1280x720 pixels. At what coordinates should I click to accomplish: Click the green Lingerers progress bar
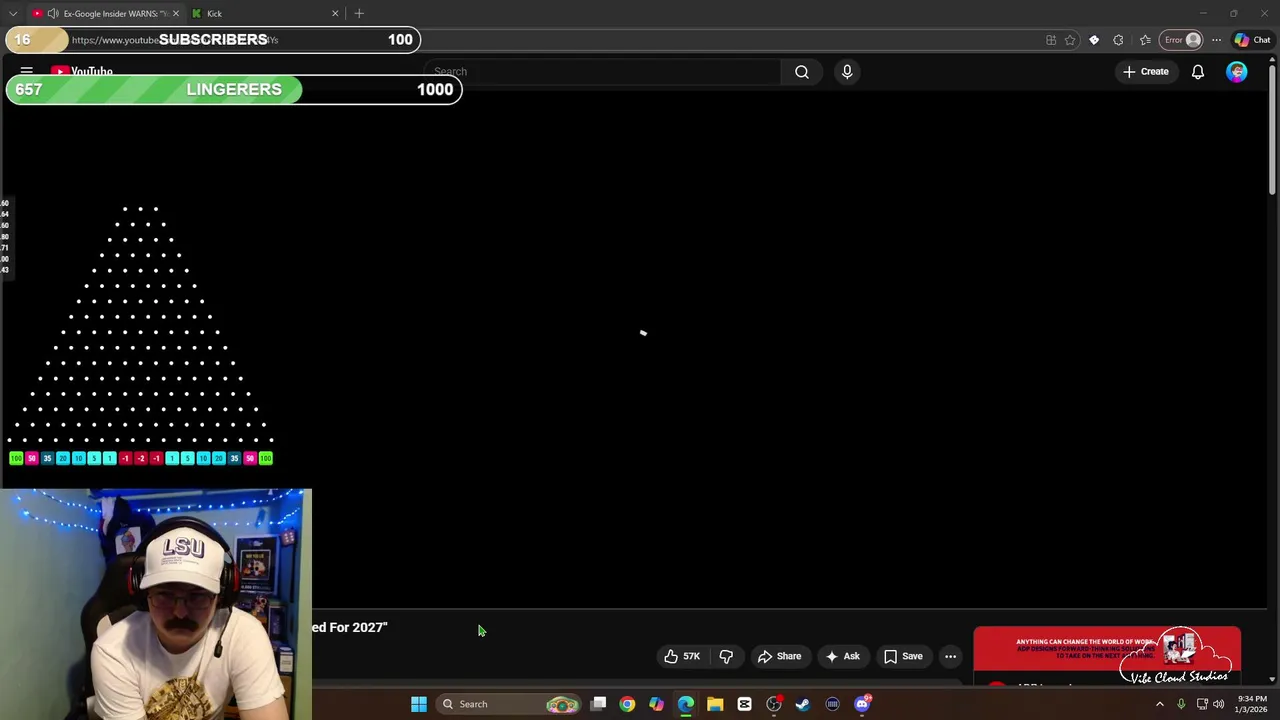click(x=234, y=89)
